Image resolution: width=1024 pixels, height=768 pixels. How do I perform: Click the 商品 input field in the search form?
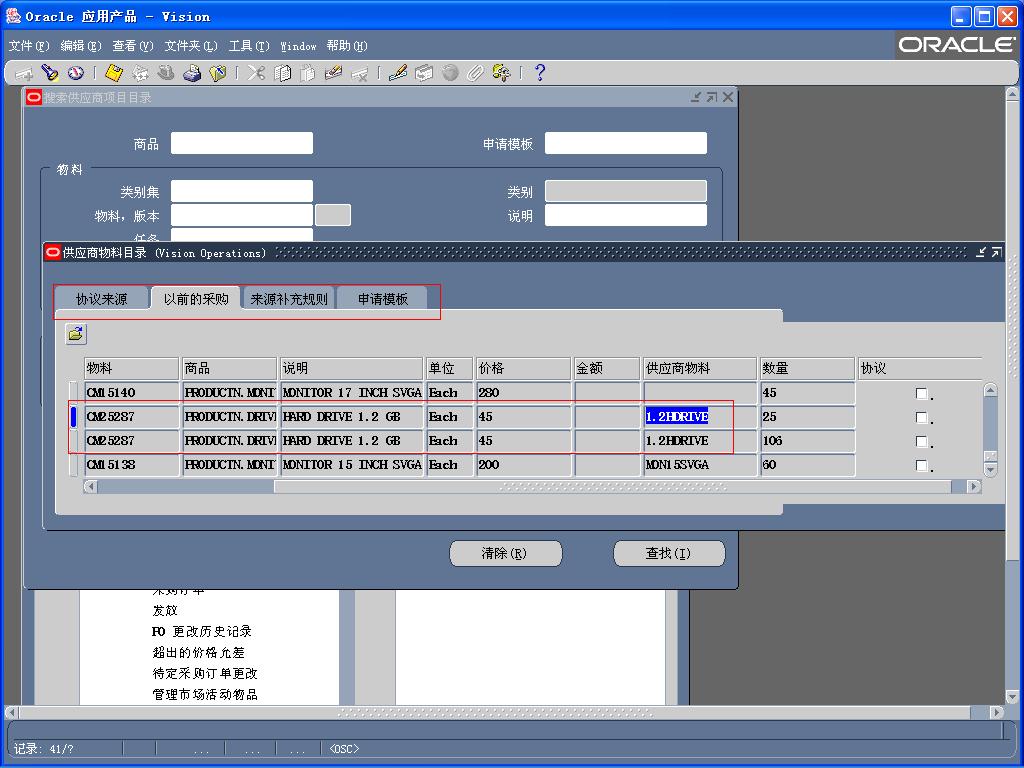pyautogui.click(x=242, y=143)
